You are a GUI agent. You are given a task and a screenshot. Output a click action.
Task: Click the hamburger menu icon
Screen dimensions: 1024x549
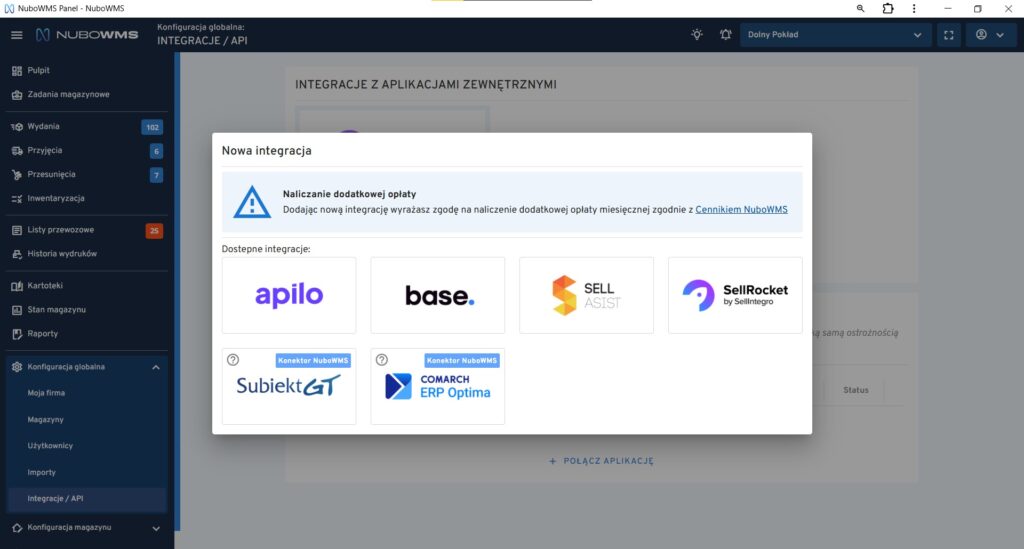tap(16, 35)
